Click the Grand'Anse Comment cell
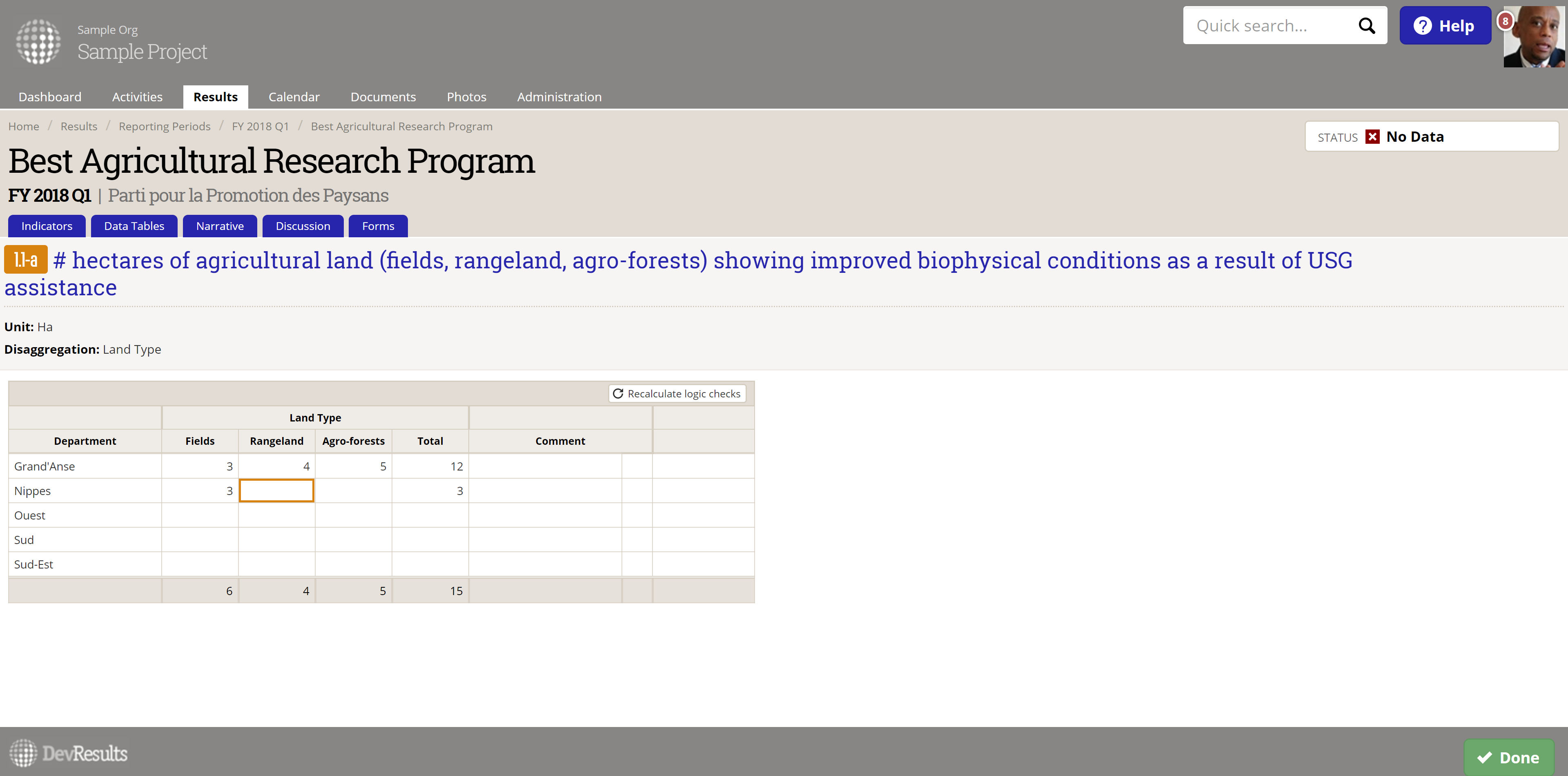Screen dimensions: 1568x776 pos(545,466)
